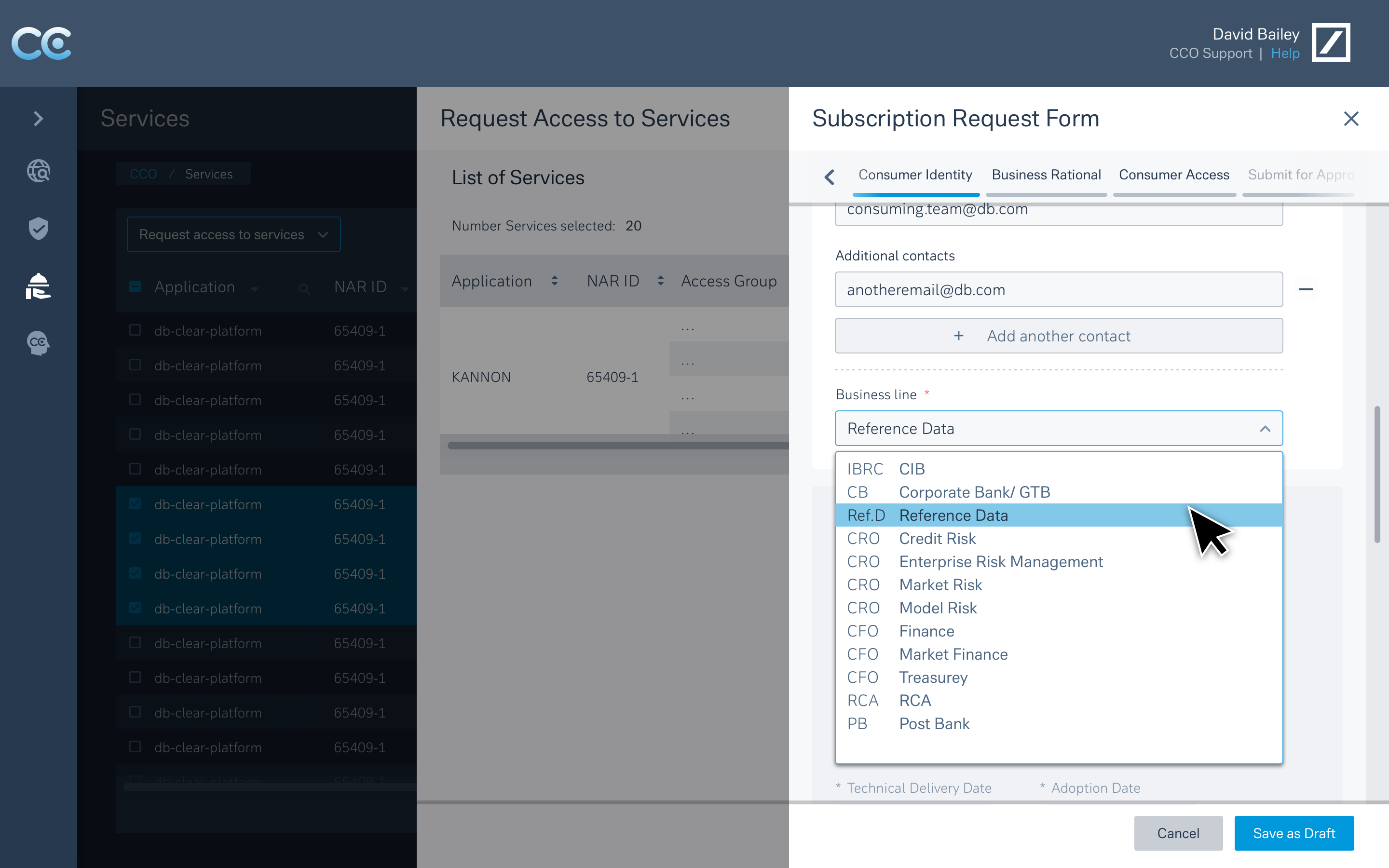Open the globe search sidebar icon
The width and height of the screenshot is (1389, 868).
tap(38, 171)
